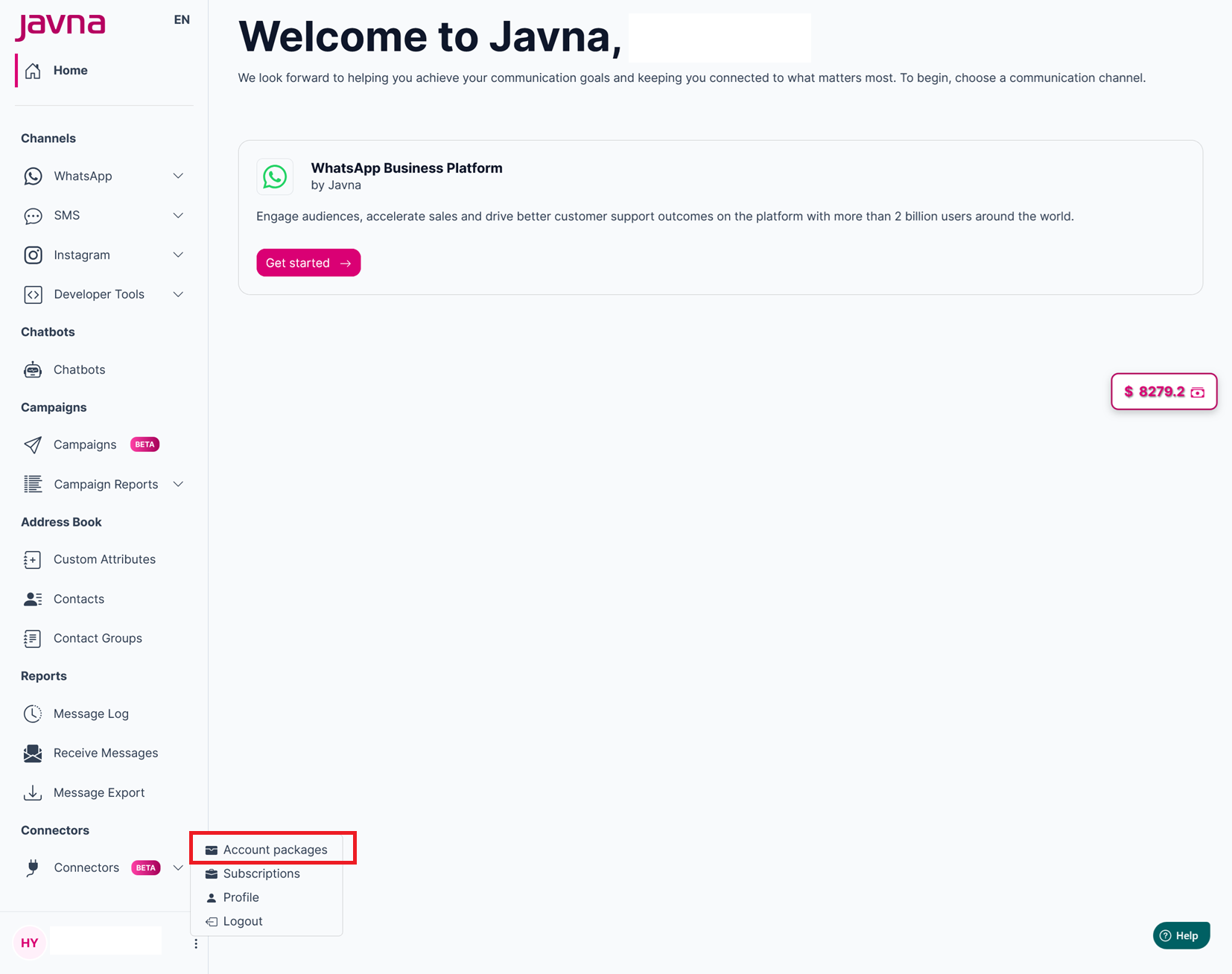Click Get started button

(x=308, y=263)
